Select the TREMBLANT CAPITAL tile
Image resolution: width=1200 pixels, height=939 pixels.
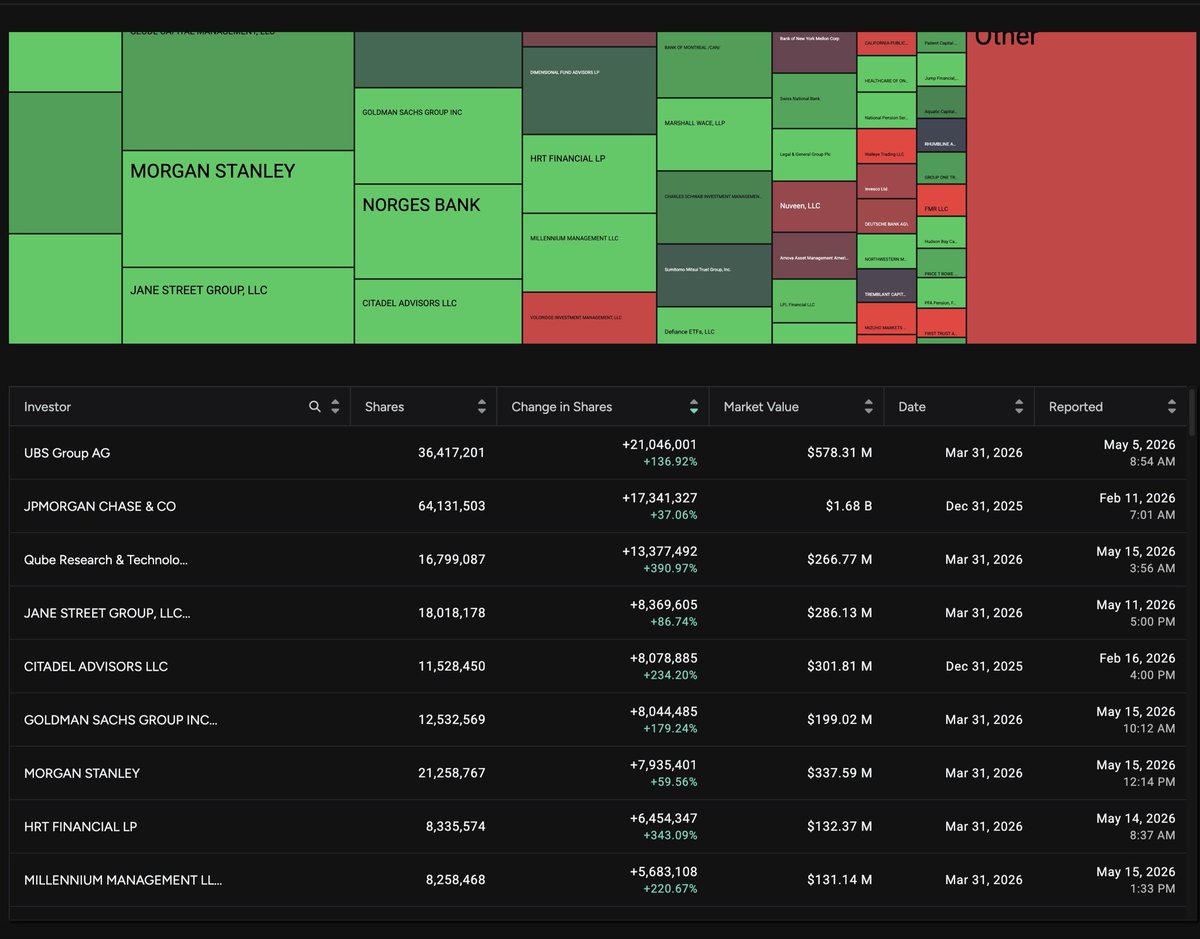[886, 286]
